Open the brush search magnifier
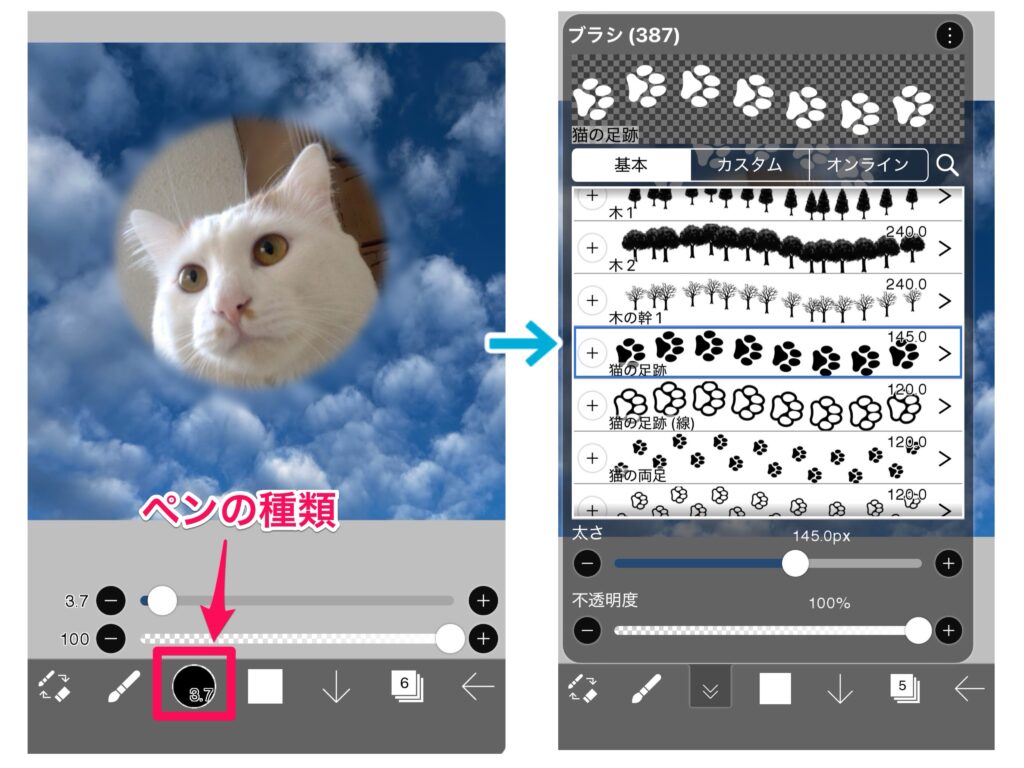The width and height of the screenshot is (1024, 768). pos(945,165)
